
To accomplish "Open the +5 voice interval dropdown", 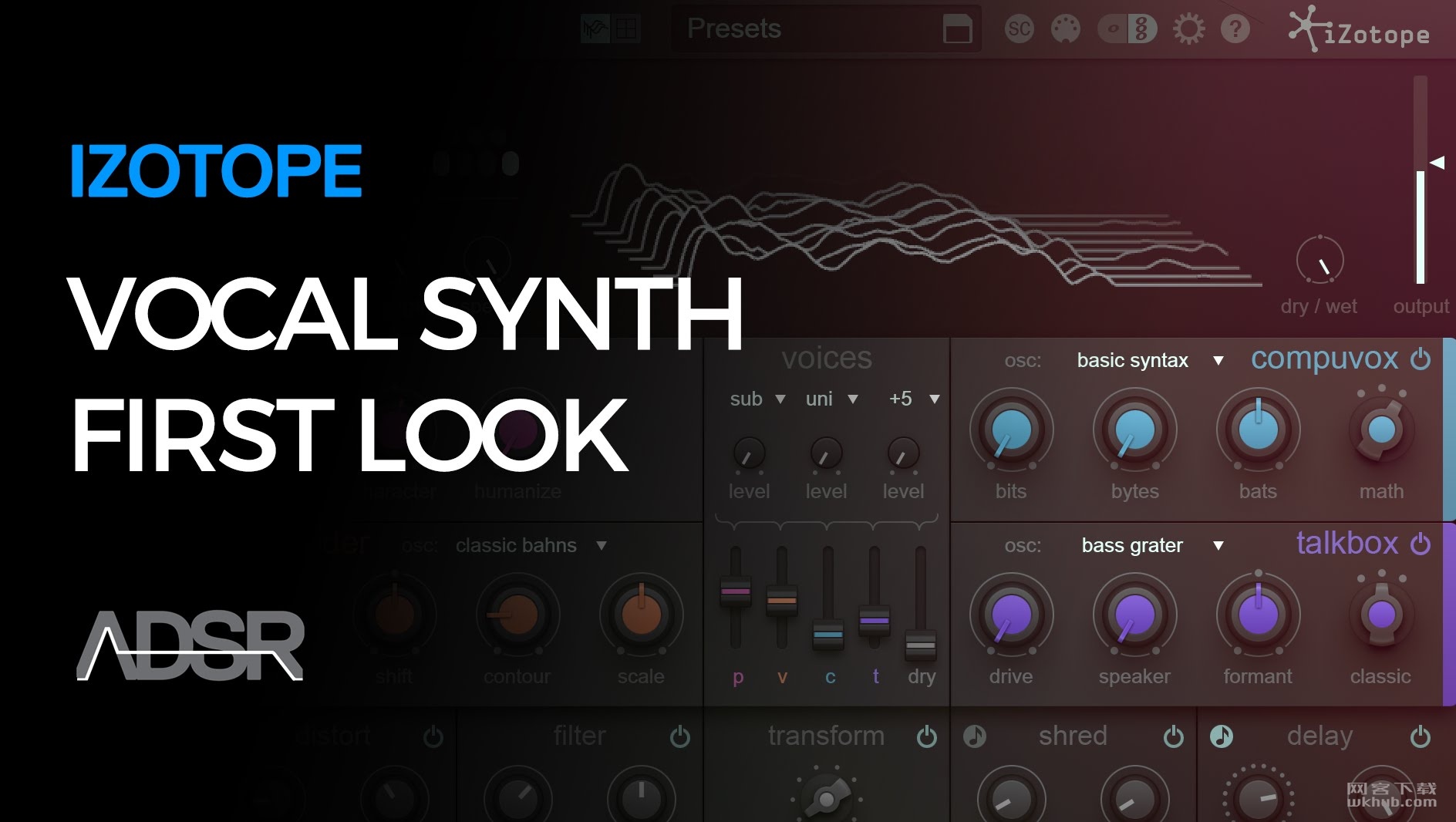I will click(914, 399).
